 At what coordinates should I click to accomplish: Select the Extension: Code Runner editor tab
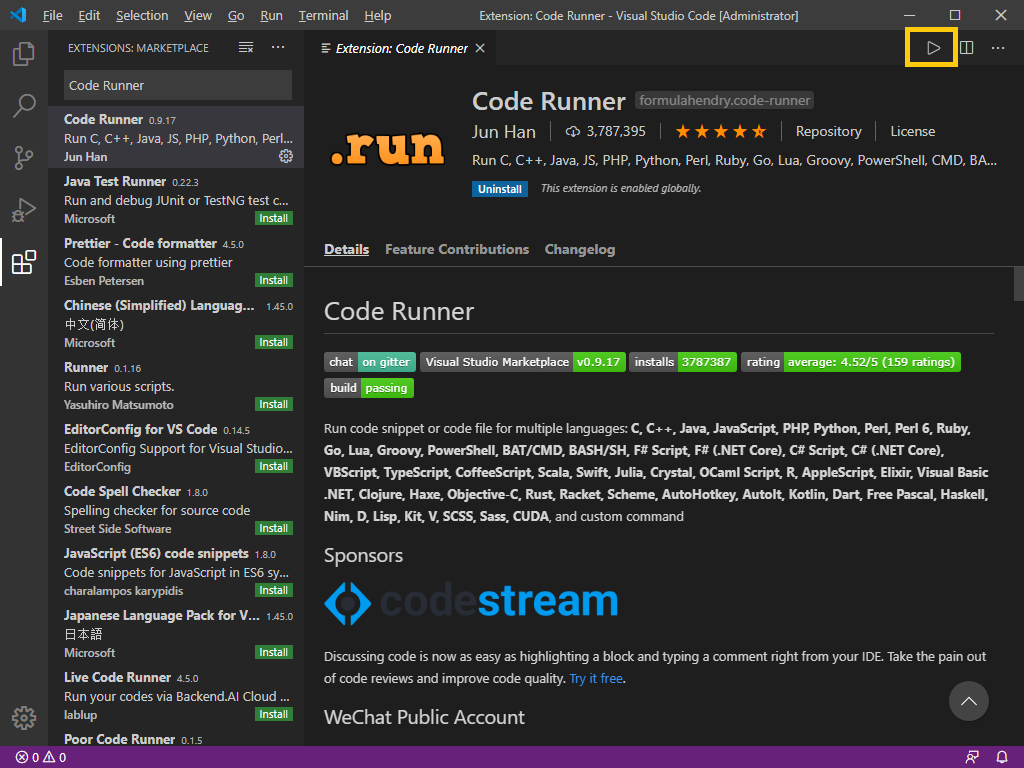point(401,48)
